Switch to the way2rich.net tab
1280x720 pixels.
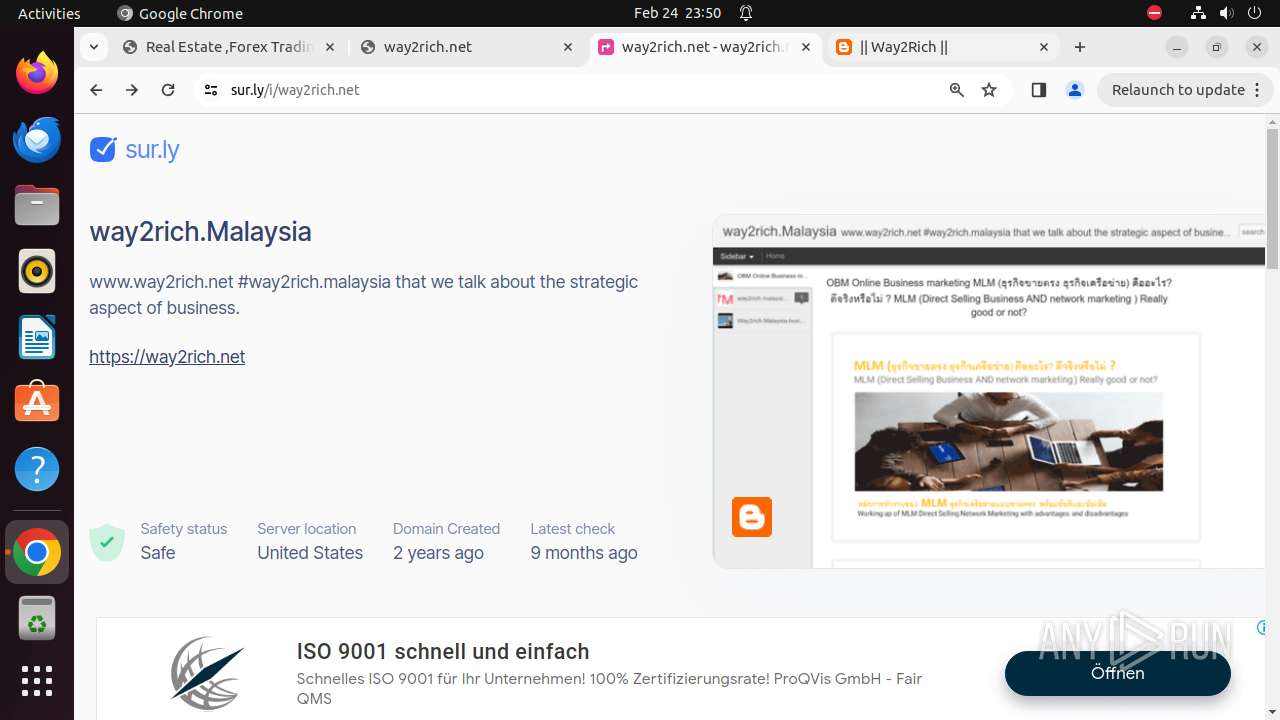click(x=467, y=47)
